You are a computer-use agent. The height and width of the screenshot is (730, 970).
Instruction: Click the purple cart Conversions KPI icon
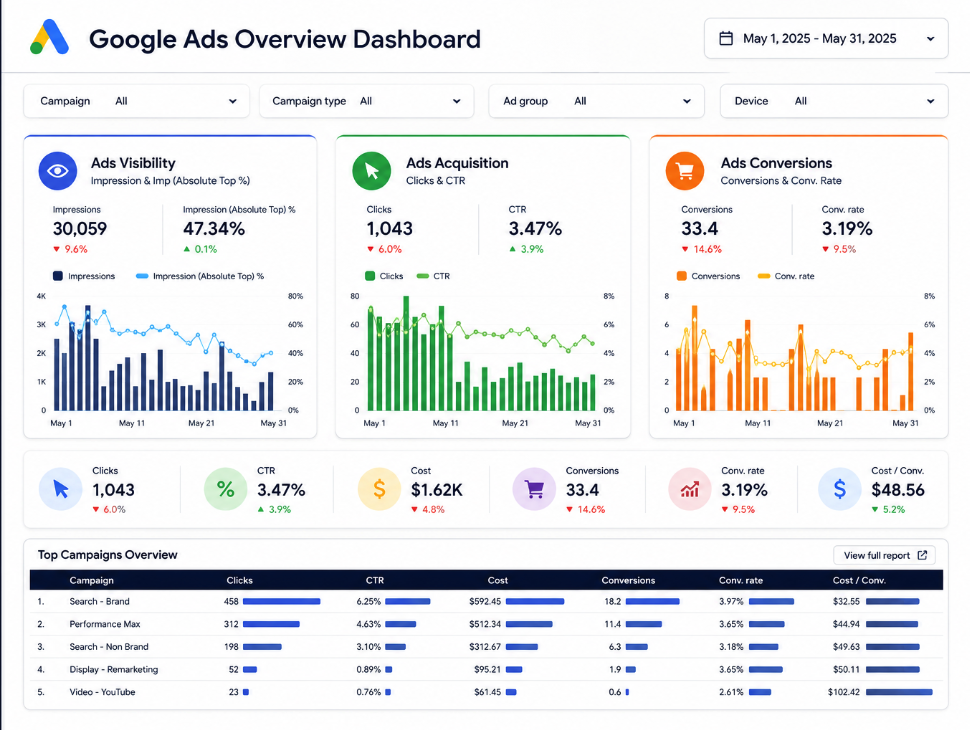[534, 489]
